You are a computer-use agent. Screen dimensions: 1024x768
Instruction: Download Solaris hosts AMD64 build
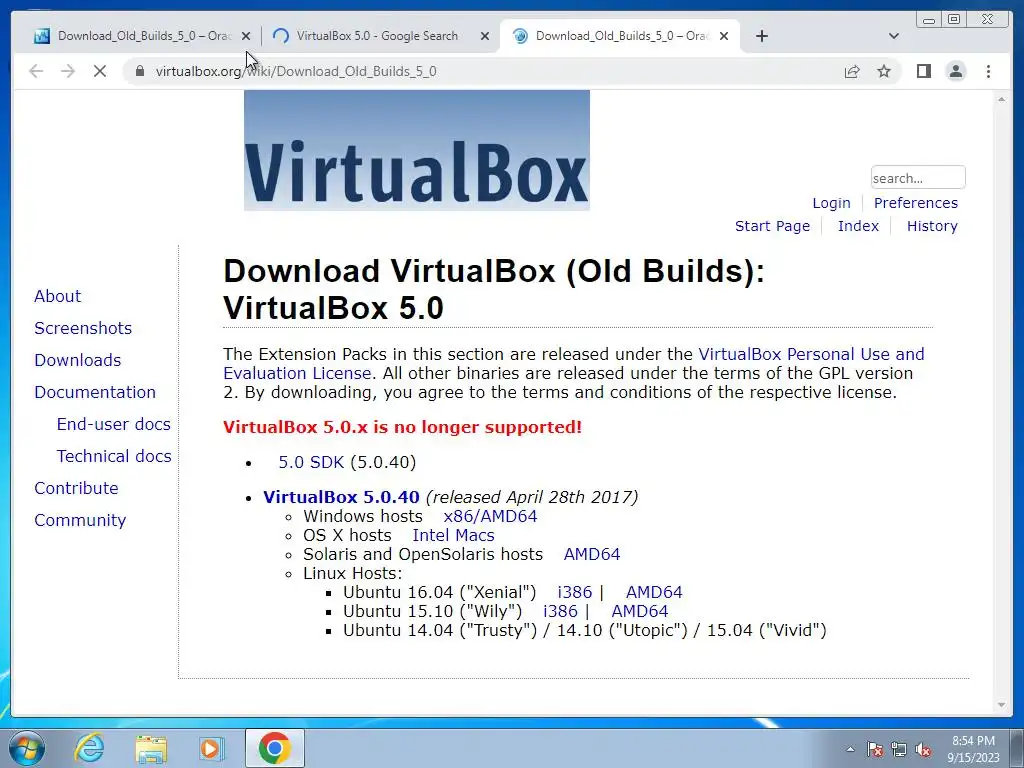click(592, 554)
